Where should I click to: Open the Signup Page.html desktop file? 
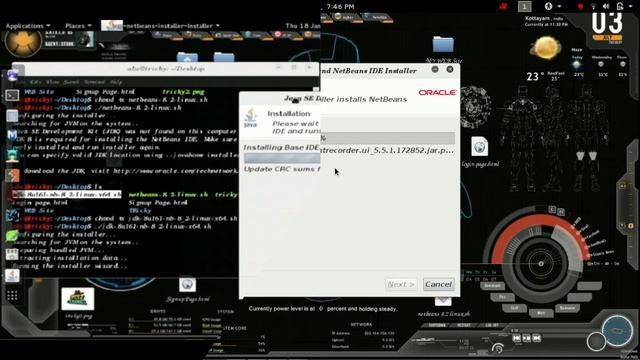pyautogui.click(x=188, y=290)
